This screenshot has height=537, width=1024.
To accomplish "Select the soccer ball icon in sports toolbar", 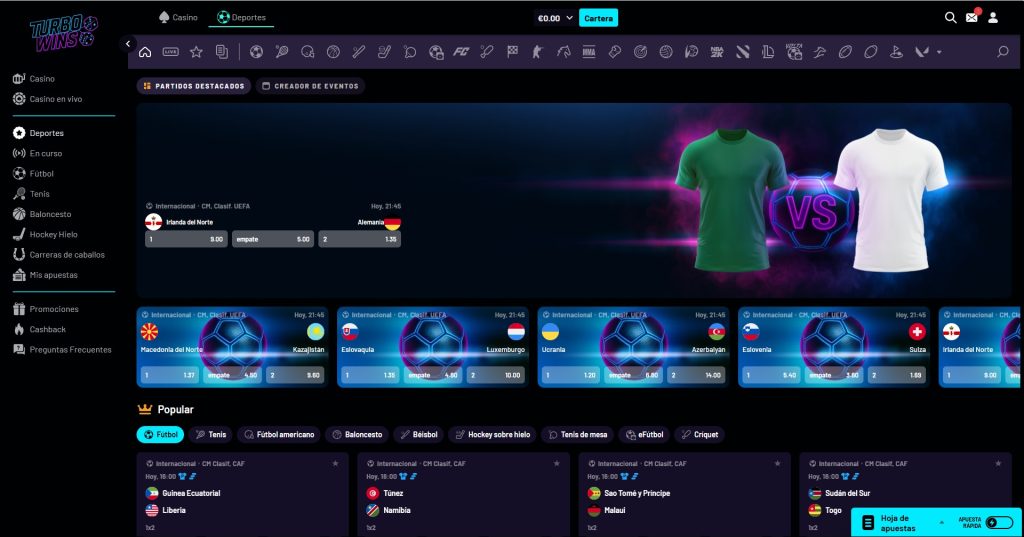I will click(256, 52).
